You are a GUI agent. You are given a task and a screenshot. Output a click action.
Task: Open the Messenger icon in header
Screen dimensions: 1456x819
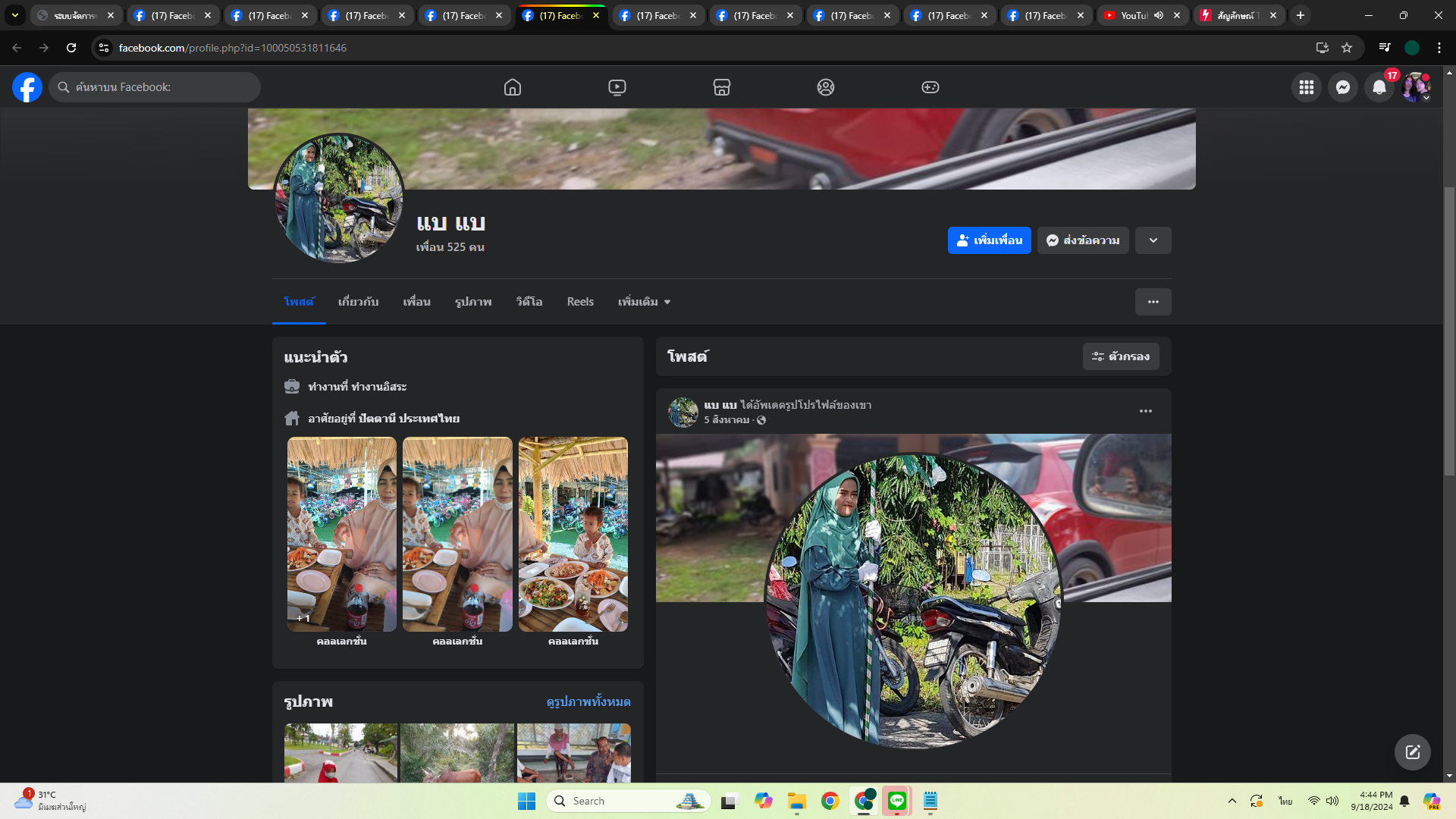pyautogui.click(x=1343, y=87)
